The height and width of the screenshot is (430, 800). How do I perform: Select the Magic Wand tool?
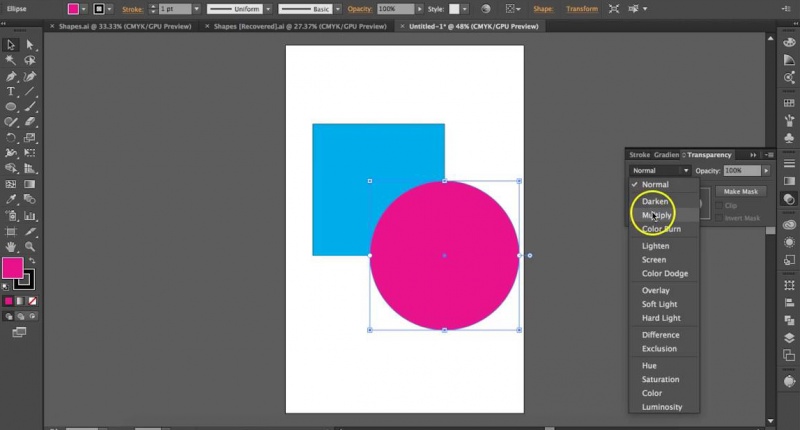tap(11, 60)
